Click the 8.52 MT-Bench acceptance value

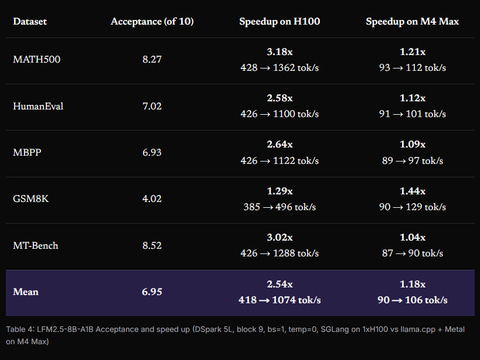point(152,246)
